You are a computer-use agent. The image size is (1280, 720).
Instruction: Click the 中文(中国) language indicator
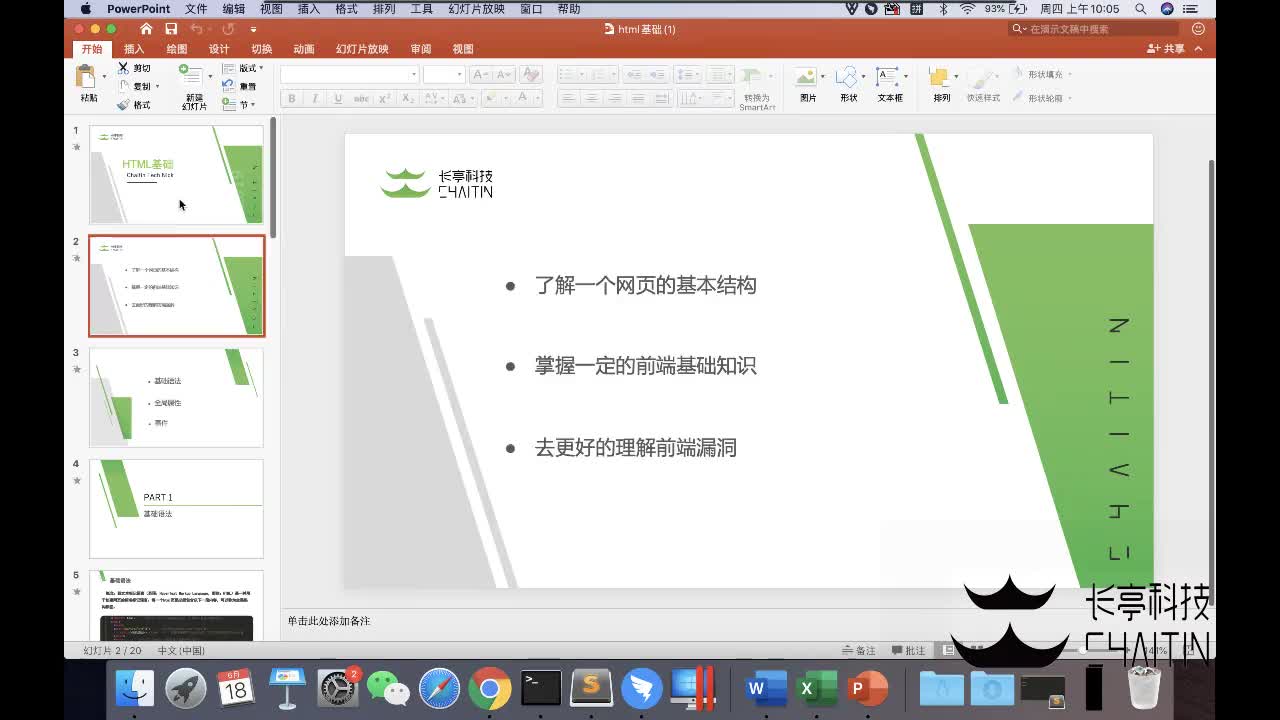(181, 650)
